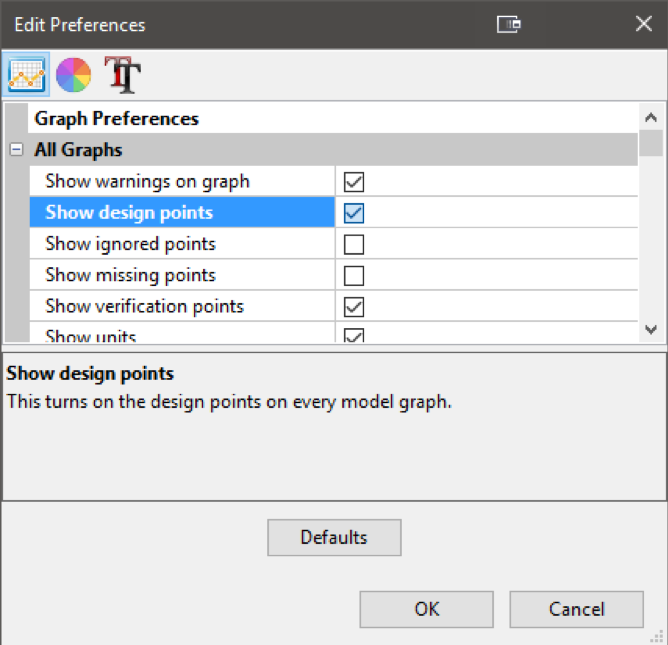
Task: Collapse the All Graphs section
Action: pos(16,151)
